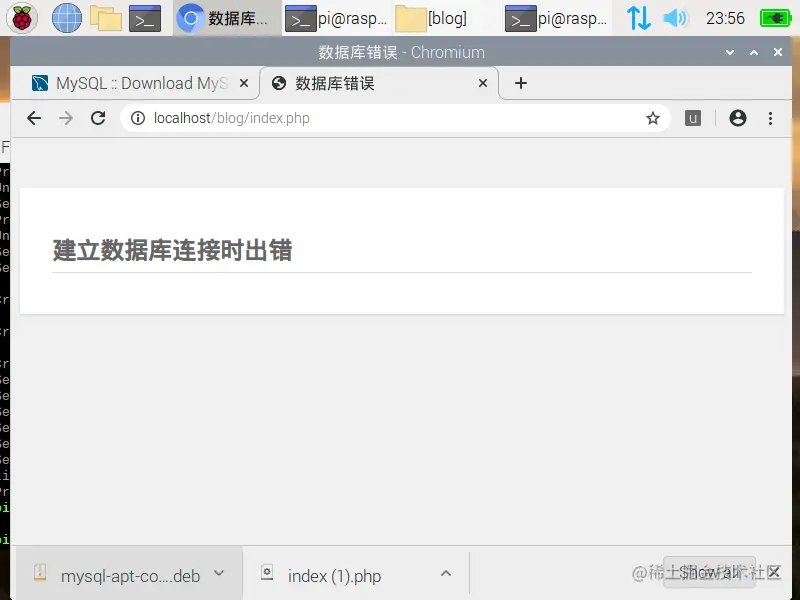This screenshot has width=800, height=600.
Task: Go forward to the next page
Action: click(66, 118)
